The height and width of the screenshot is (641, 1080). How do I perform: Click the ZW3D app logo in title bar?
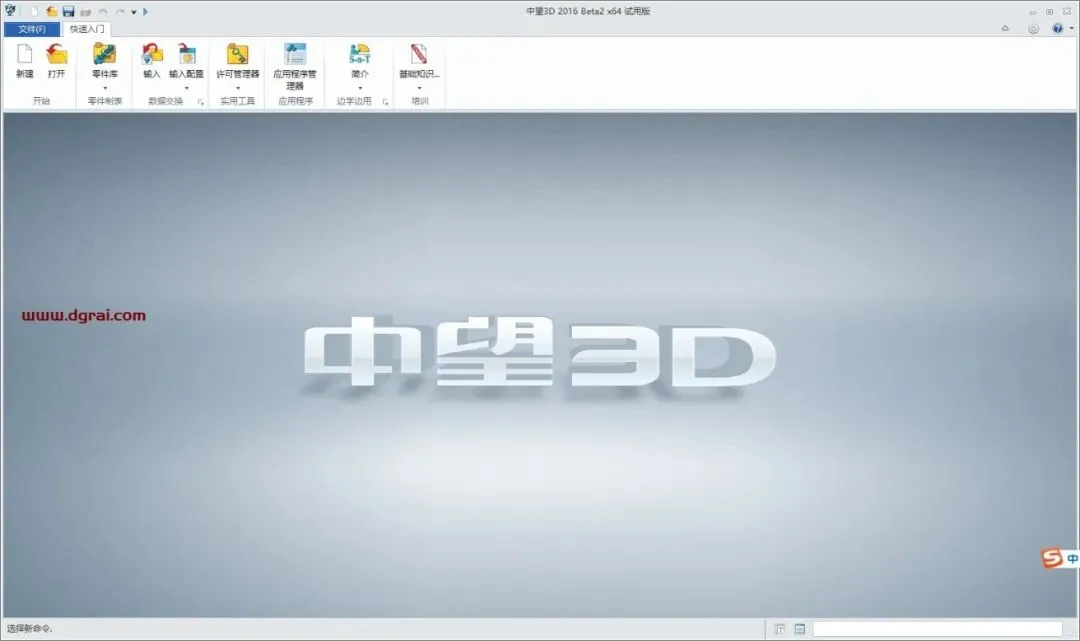tap(10, 10)
